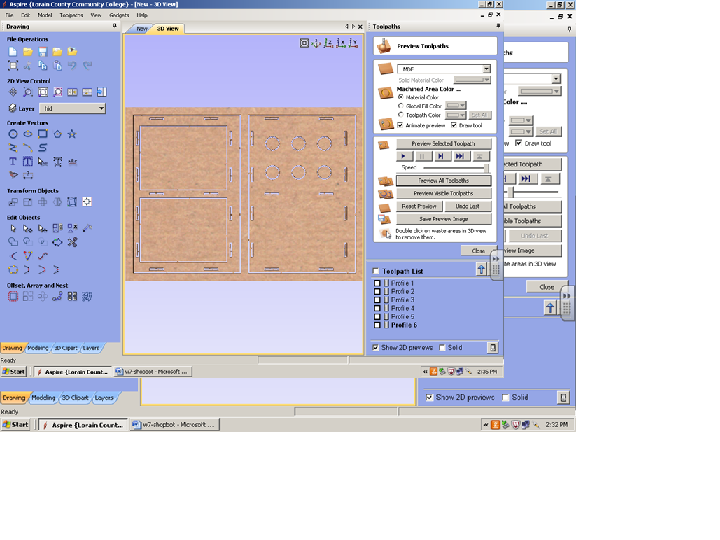Click the Speed slider handle under playback buttons
720x540 pixels.
pos(486,168)
